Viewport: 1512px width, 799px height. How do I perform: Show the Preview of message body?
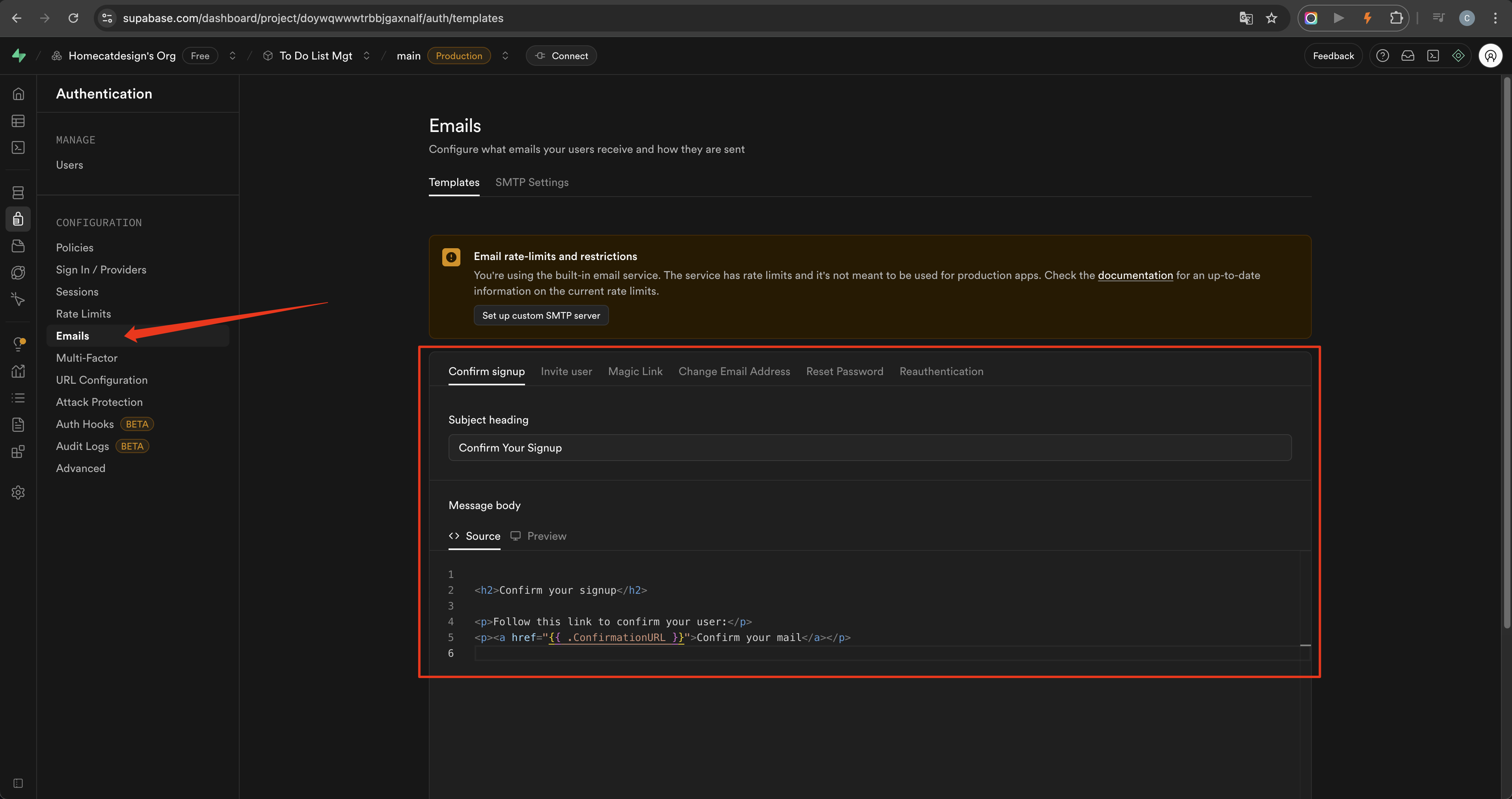coord(538,536)
